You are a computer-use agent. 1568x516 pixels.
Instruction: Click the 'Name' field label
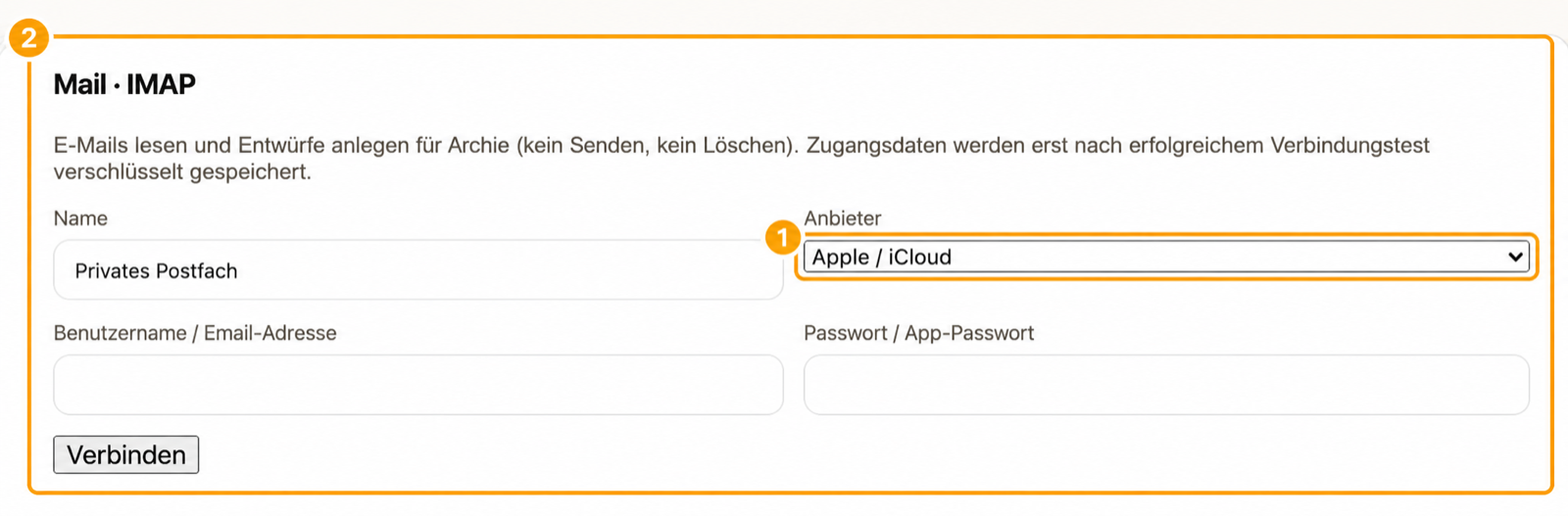click(80, 218)
